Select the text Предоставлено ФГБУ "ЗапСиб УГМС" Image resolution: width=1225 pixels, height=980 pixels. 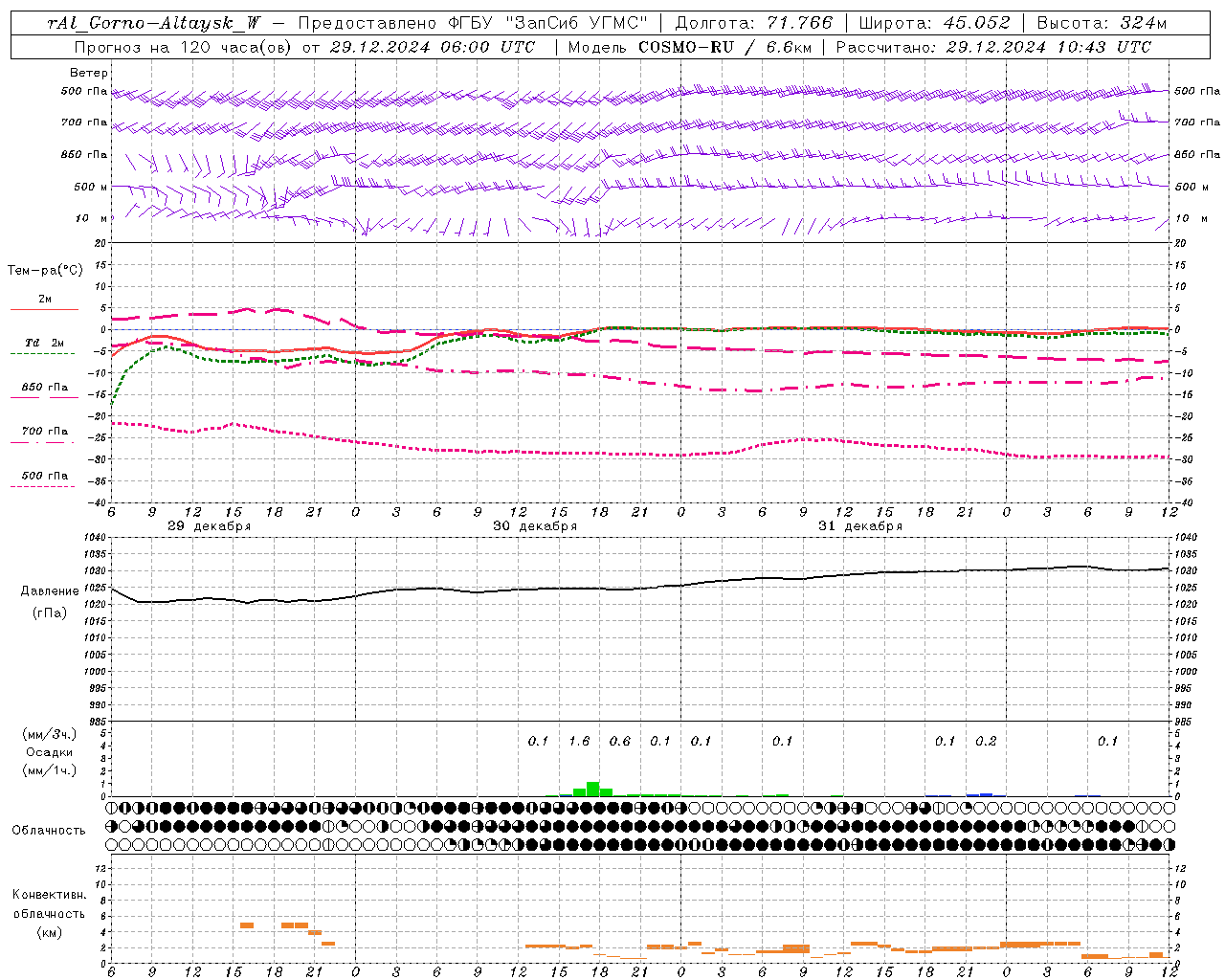click(473, 23)
